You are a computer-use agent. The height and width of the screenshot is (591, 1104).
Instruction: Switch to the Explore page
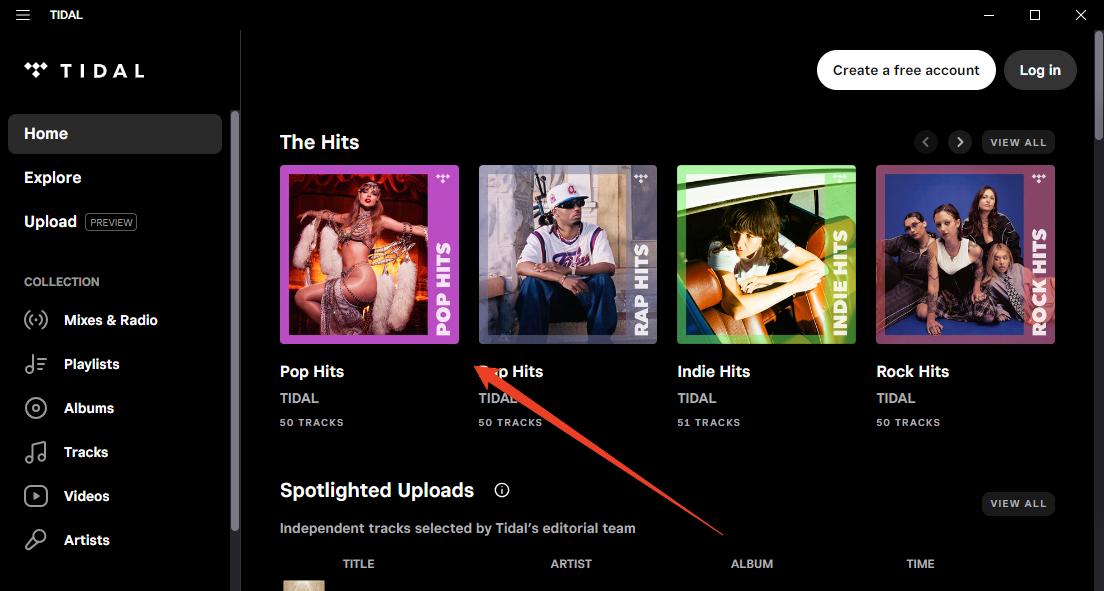coord(53,178)
